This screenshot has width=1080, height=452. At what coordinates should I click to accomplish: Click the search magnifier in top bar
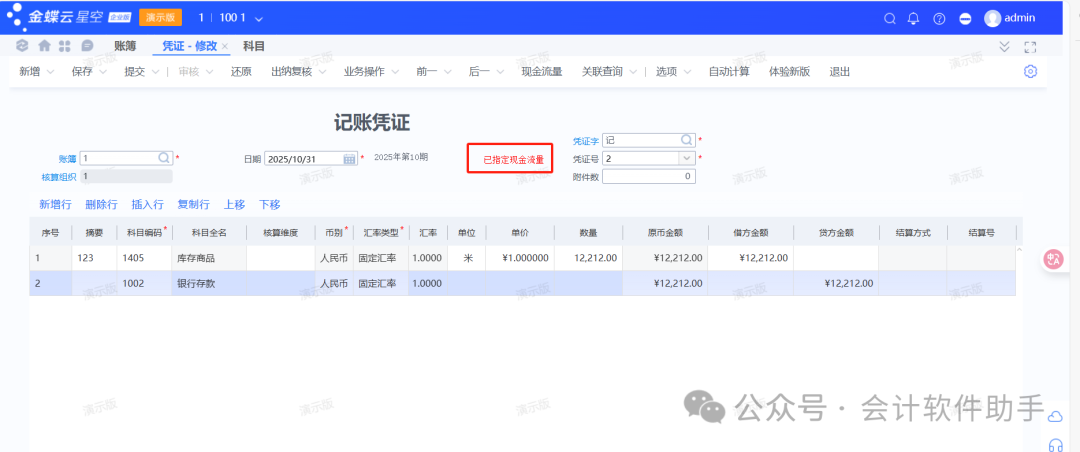coord(890,18)
